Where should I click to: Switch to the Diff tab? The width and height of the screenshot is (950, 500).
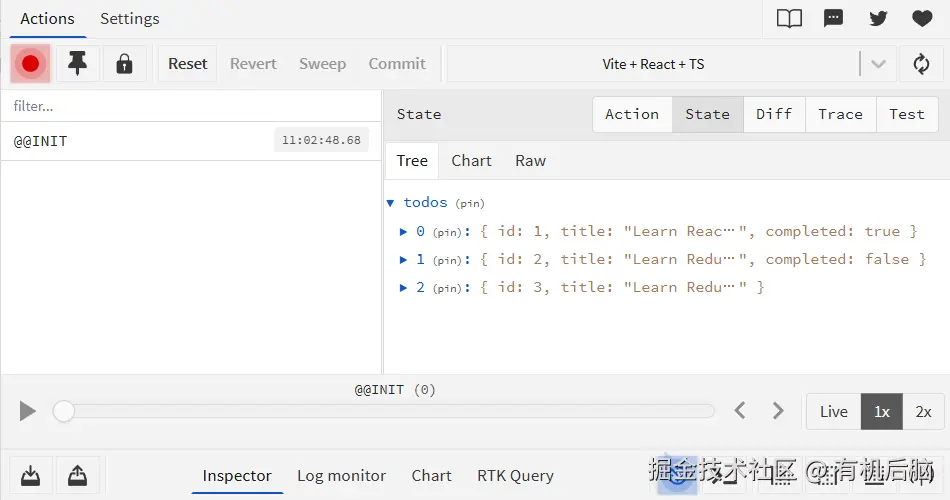click(774, 114)
